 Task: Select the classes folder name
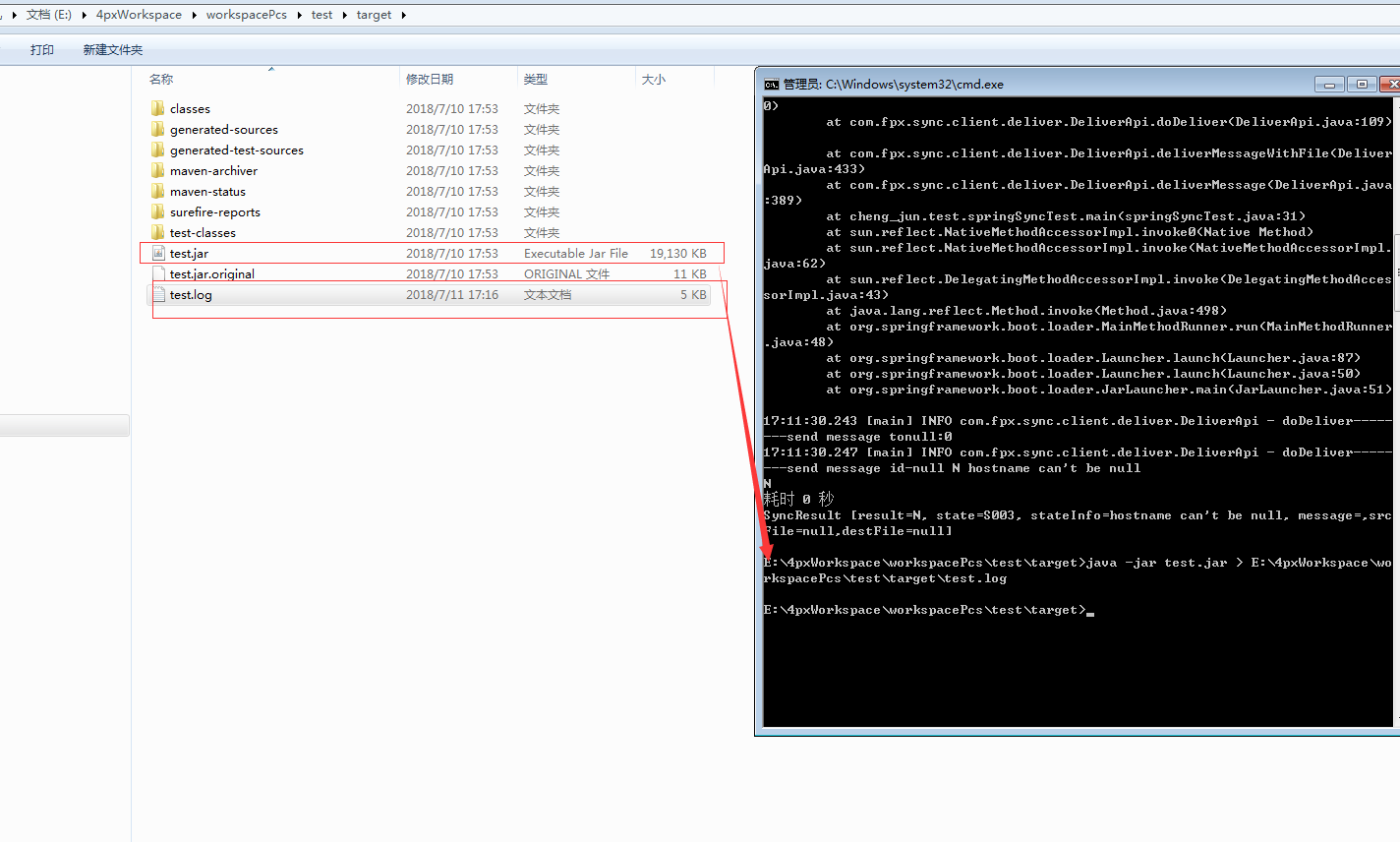click(190, 109)
